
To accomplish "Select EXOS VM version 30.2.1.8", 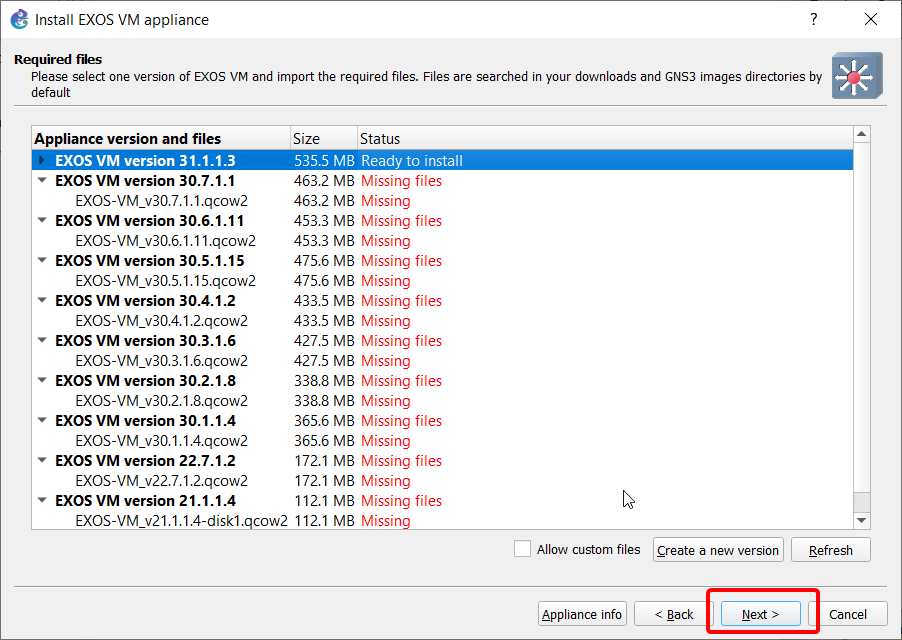I will click(145, 381).
